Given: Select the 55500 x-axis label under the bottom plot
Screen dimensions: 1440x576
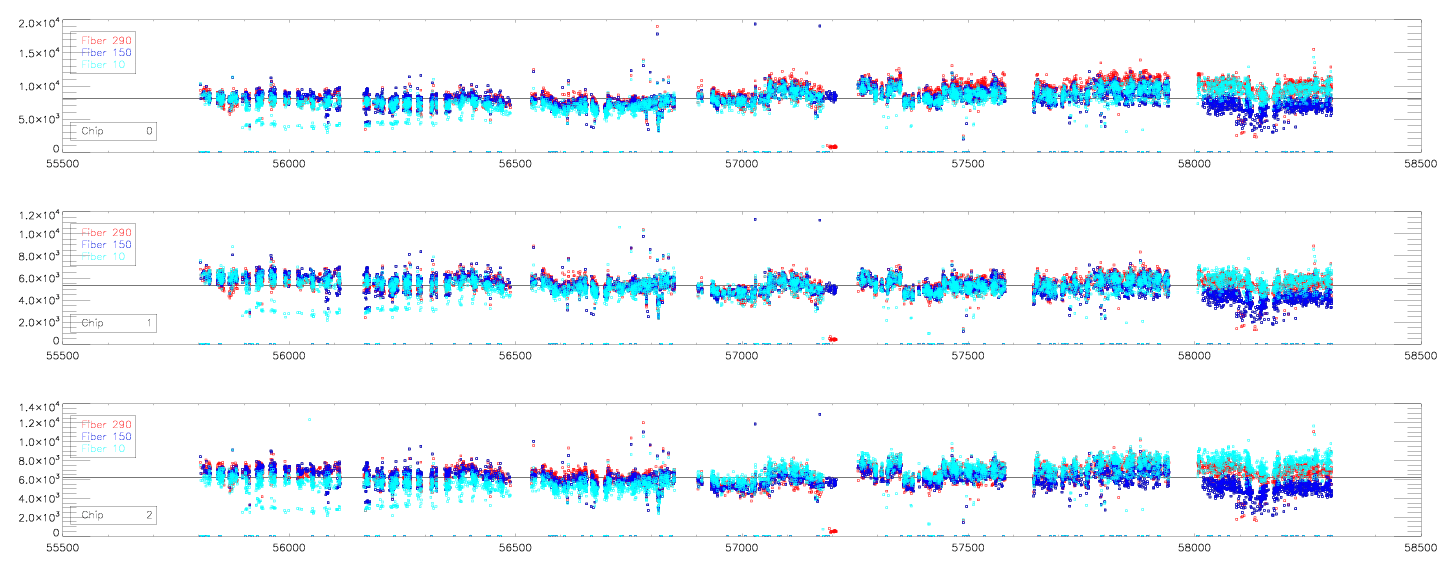Looking at the screenshot, I should coord(62,549).
